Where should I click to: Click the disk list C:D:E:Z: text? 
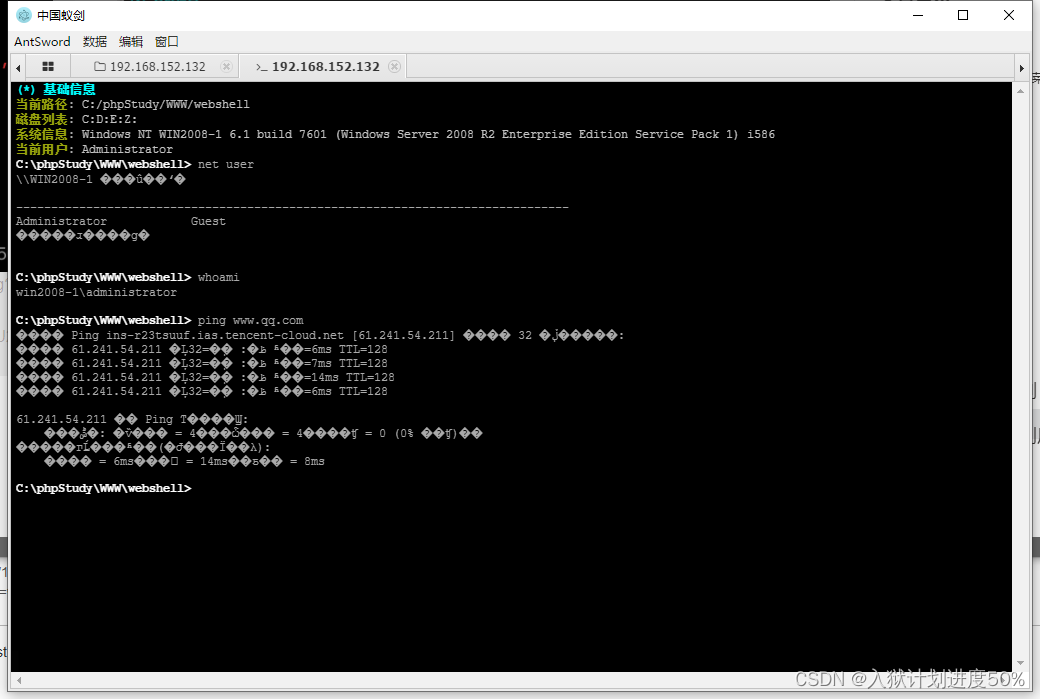point(109,119)
